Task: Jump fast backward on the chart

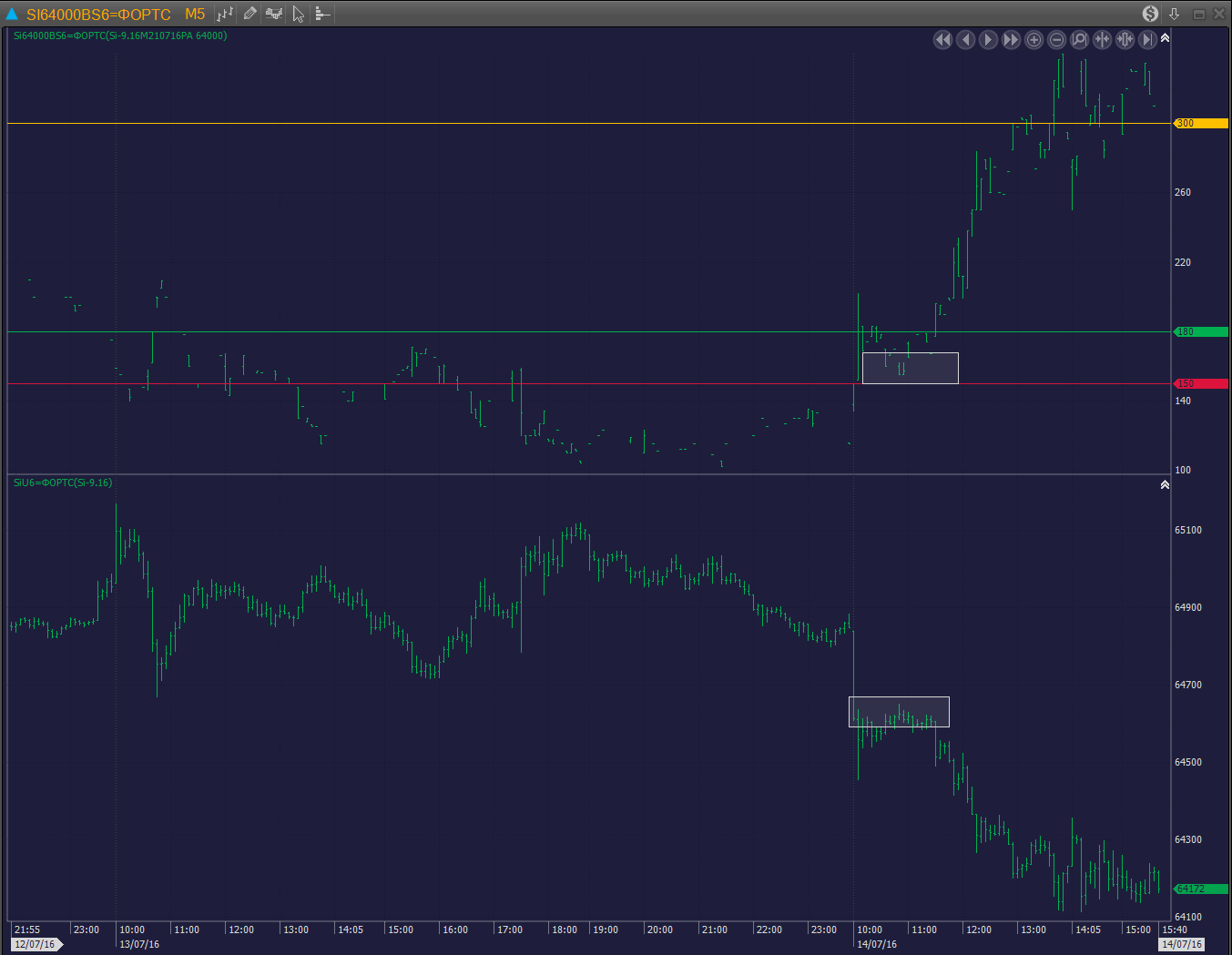Action: (942, 39)
